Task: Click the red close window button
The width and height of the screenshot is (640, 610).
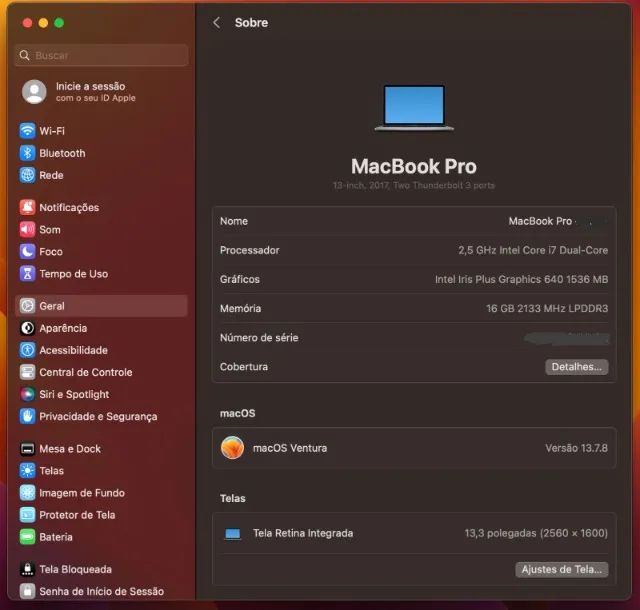Action: pos(27,23)
